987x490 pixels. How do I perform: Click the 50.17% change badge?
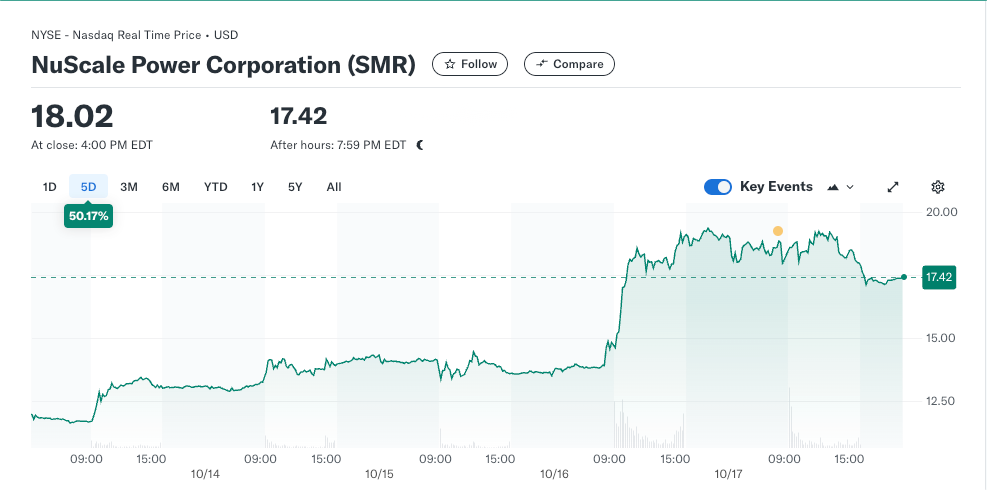coord(88,216)
